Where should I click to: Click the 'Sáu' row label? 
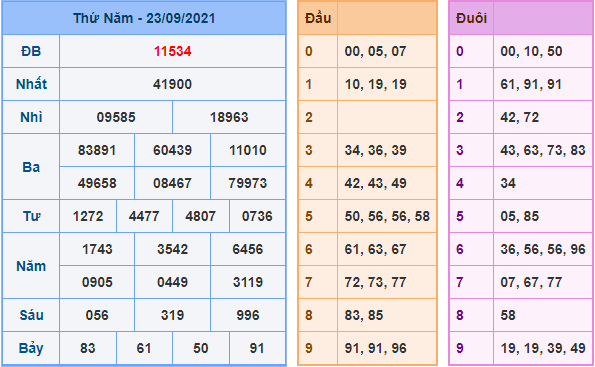pyautogui.click(x=31, y=315)
